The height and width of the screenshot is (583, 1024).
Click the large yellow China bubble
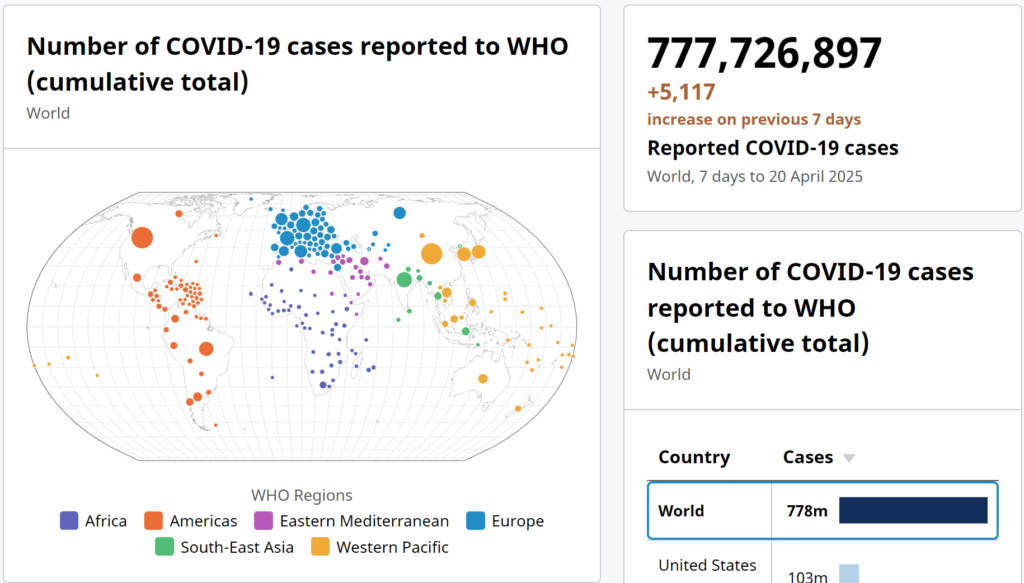tap(431, 253)
